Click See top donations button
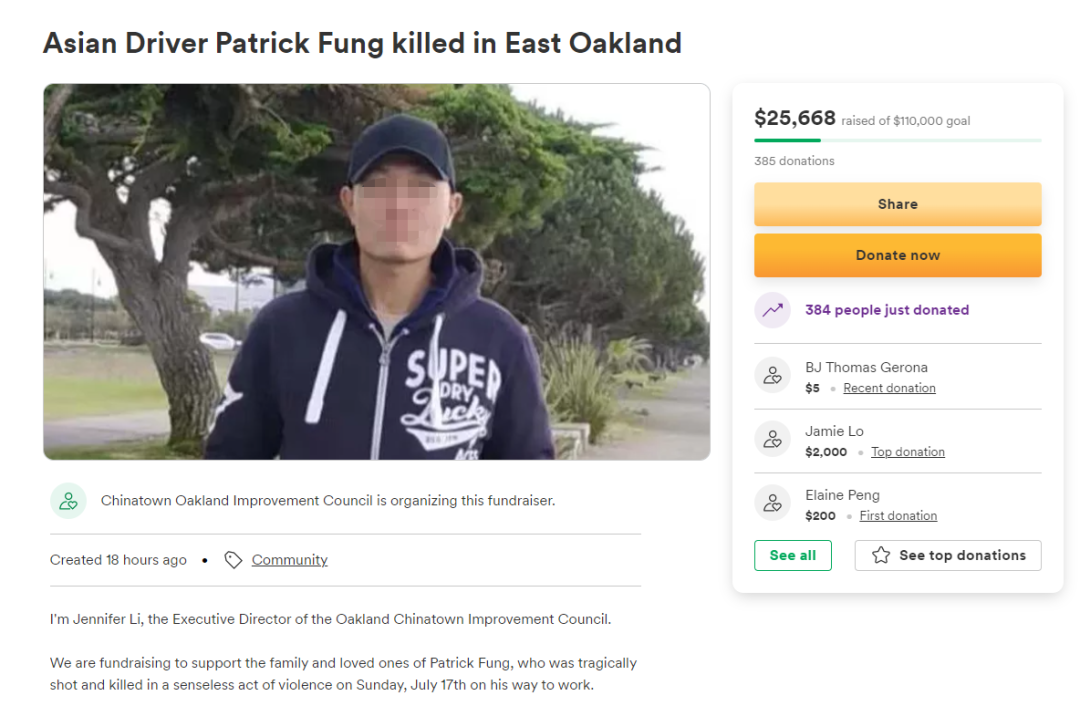This screenshot has height=706, width=1080. (948, 555)
